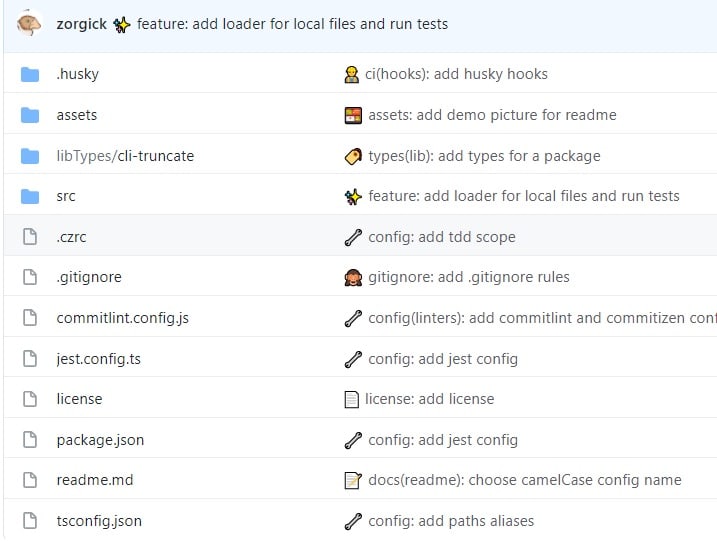
Task: Open commit 'ci(hooks): add husky hooks'
Action: click(x=457, y=74)
